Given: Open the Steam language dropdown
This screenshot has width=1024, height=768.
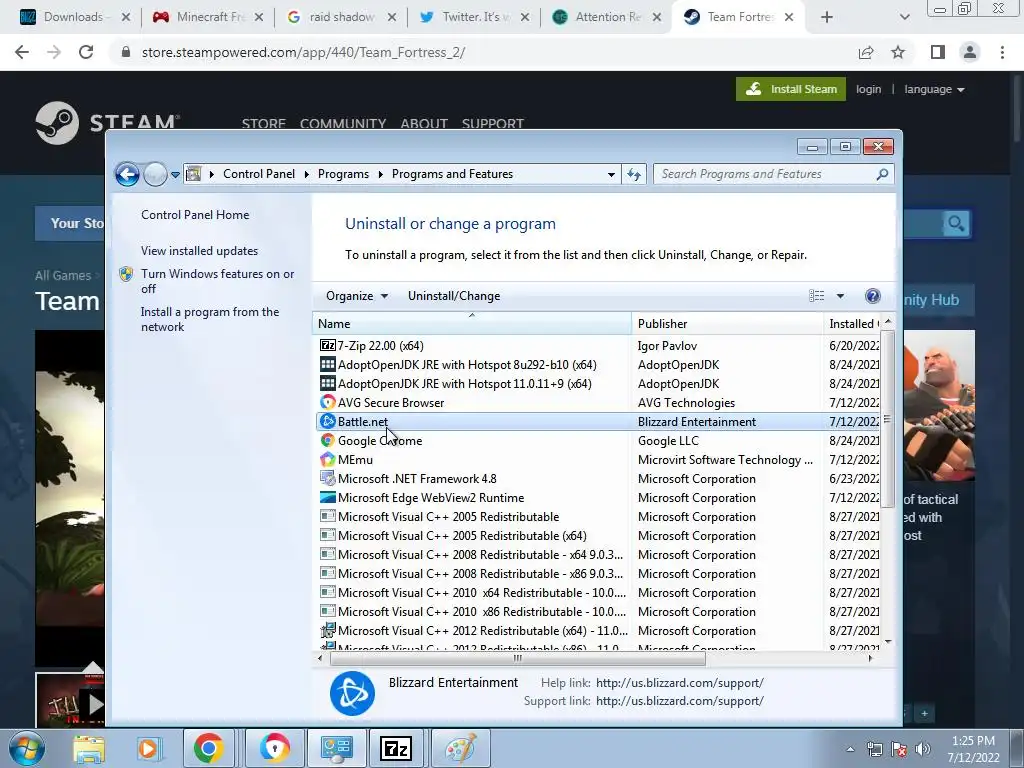Looking at the screenshot, I should (934, 89).
